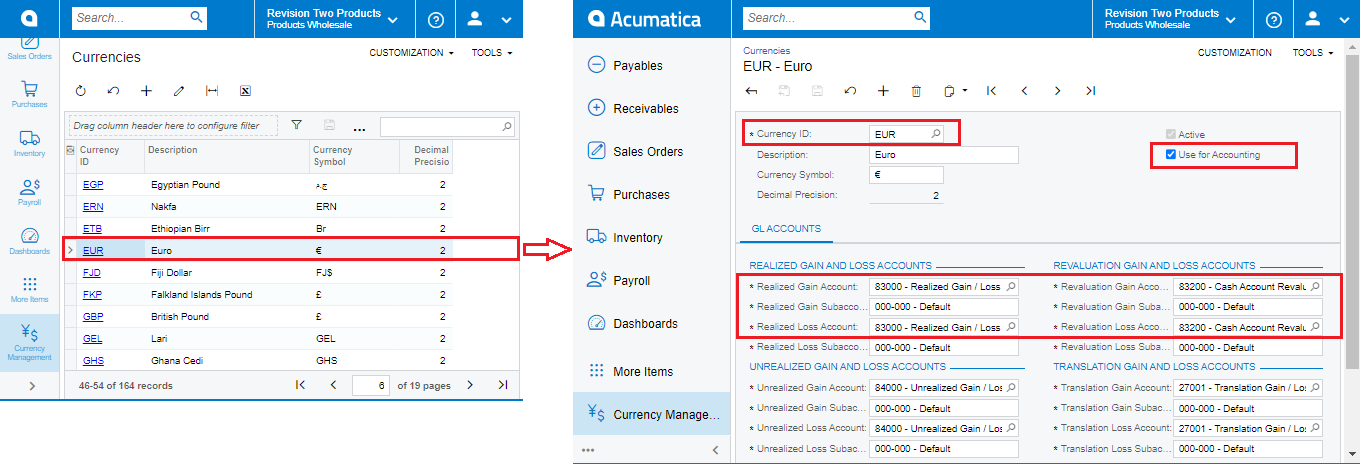This screenshot has height=465, width=1360.
Task: Open CUSTOMIZATION dropdown in left window
Action: click(412, 52)
